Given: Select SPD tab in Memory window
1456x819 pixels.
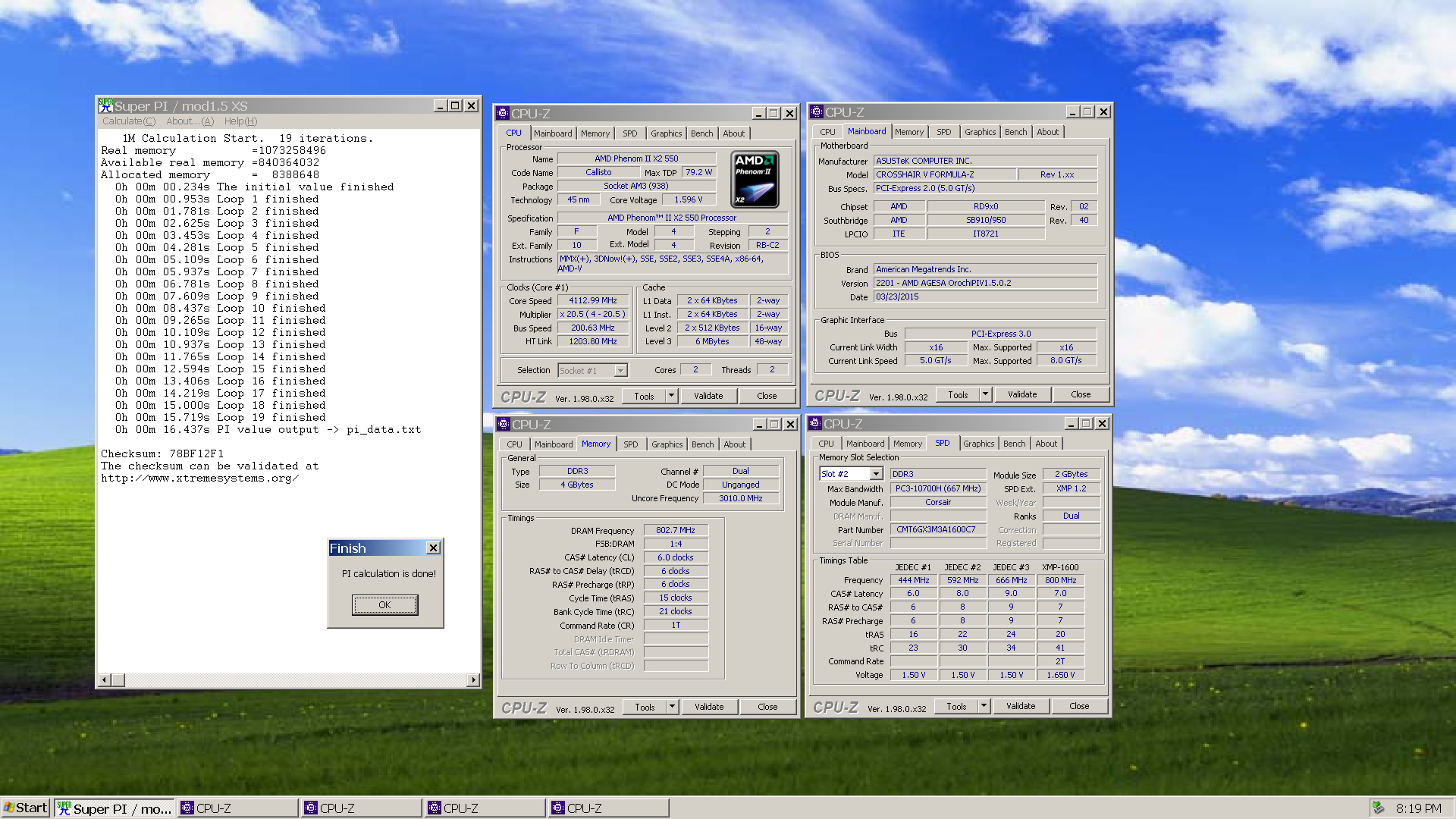Looking at the screenshot, I should coord(630,444).
